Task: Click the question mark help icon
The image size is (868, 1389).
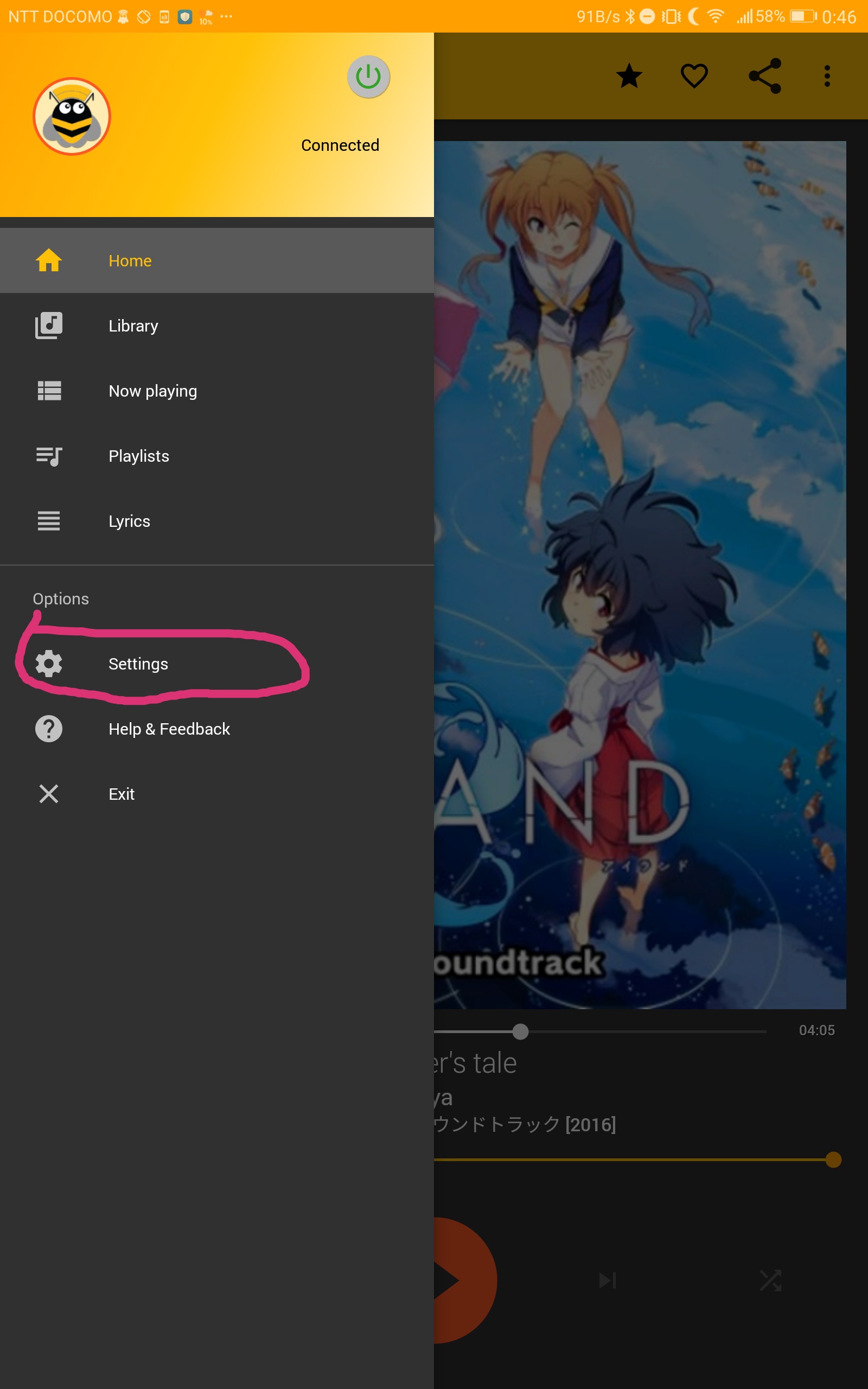Action: coord(49,729)
